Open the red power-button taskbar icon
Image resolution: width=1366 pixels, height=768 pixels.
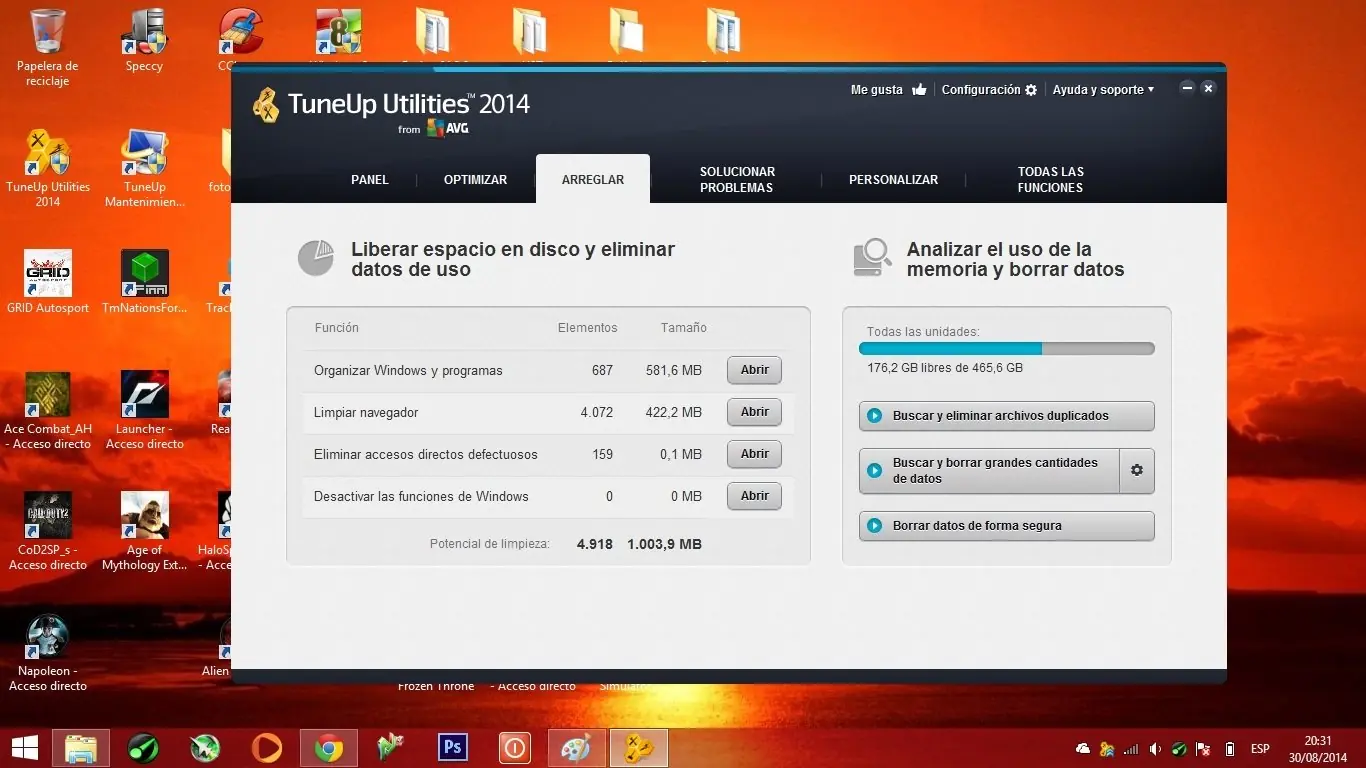[x=515, y=747]
